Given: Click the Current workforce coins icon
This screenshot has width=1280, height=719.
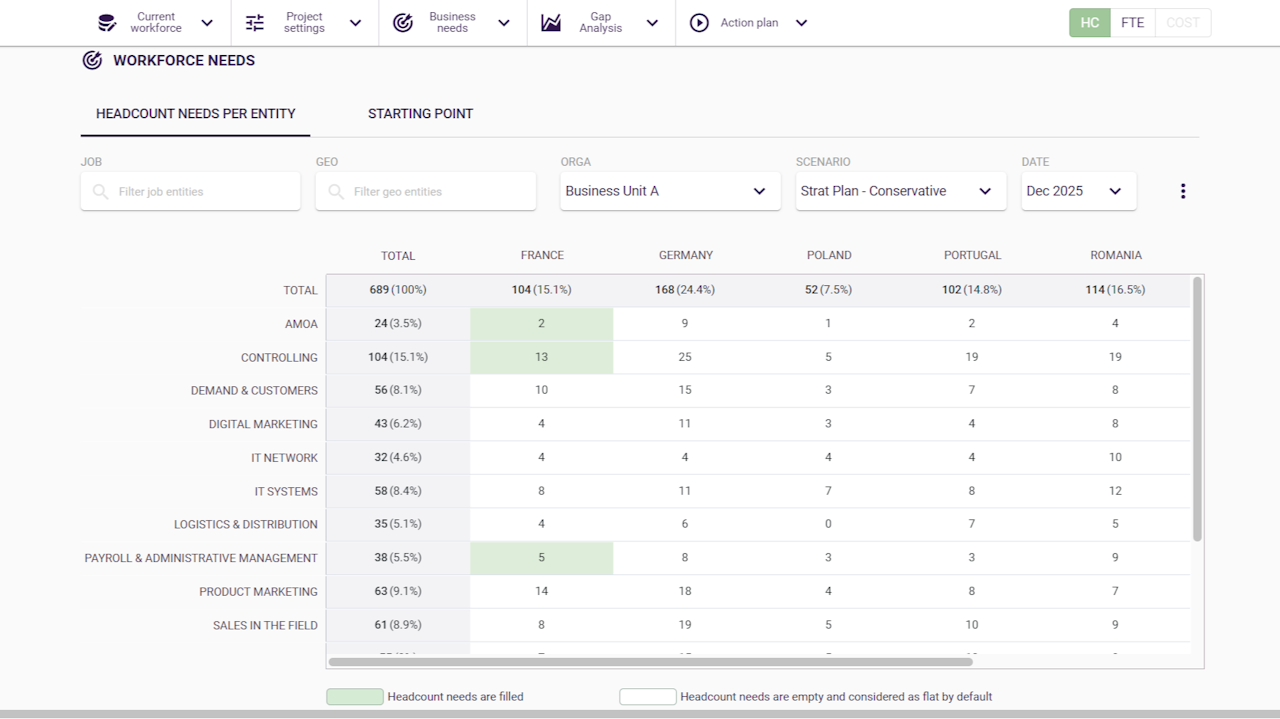Looking at the screenshot, I should 107,23.
